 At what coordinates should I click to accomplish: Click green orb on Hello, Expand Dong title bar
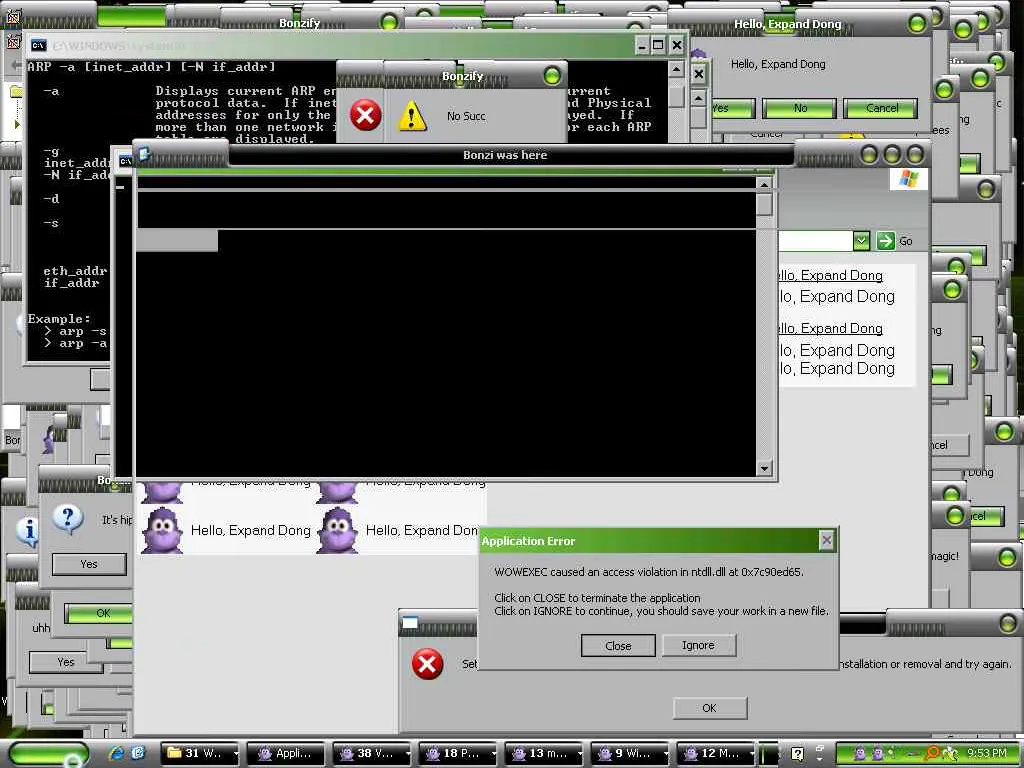click(x=917, y=24)
